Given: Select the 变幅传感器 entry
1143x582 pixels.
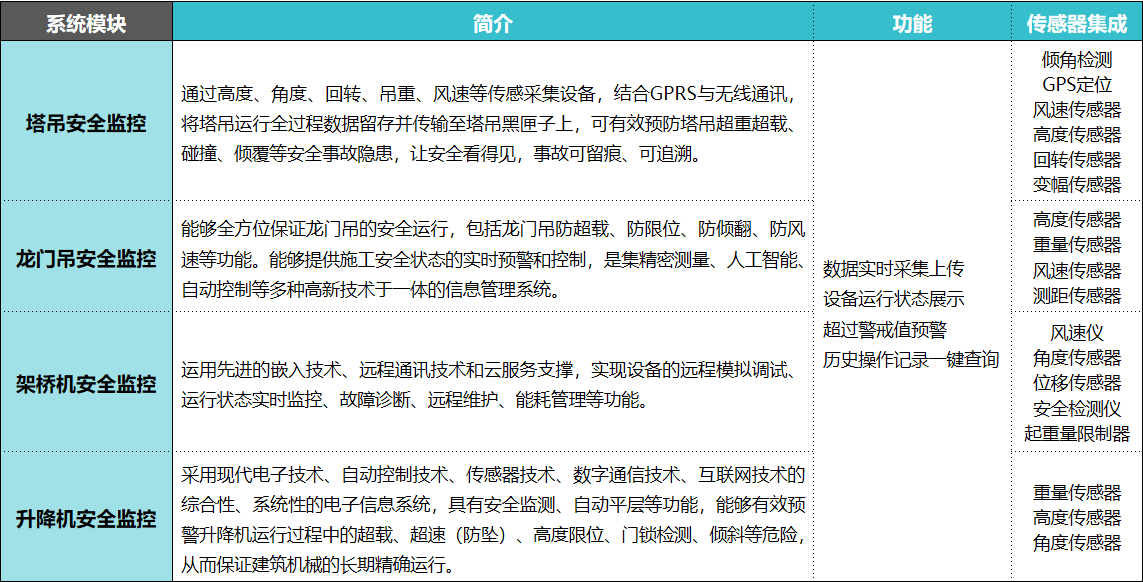Looking at the screenshot, I should (1077, 185).
